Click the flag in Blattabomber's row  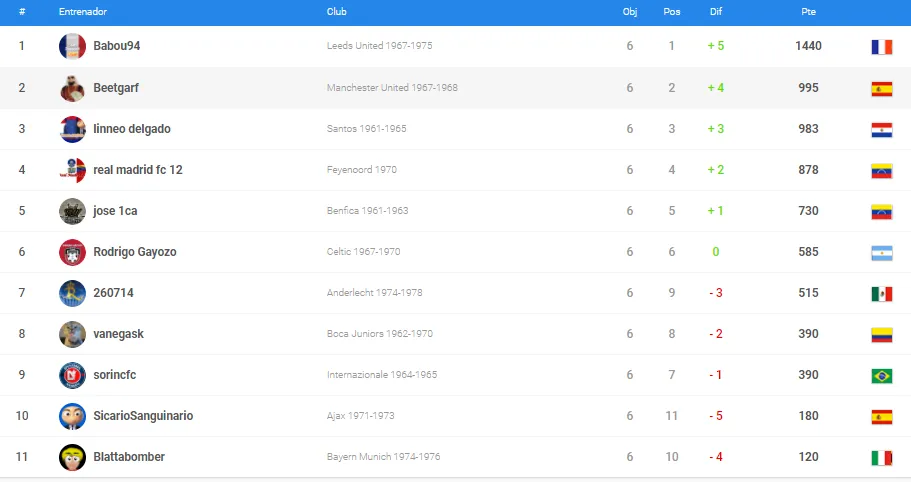pyautogui.click(x=881, y=458)
